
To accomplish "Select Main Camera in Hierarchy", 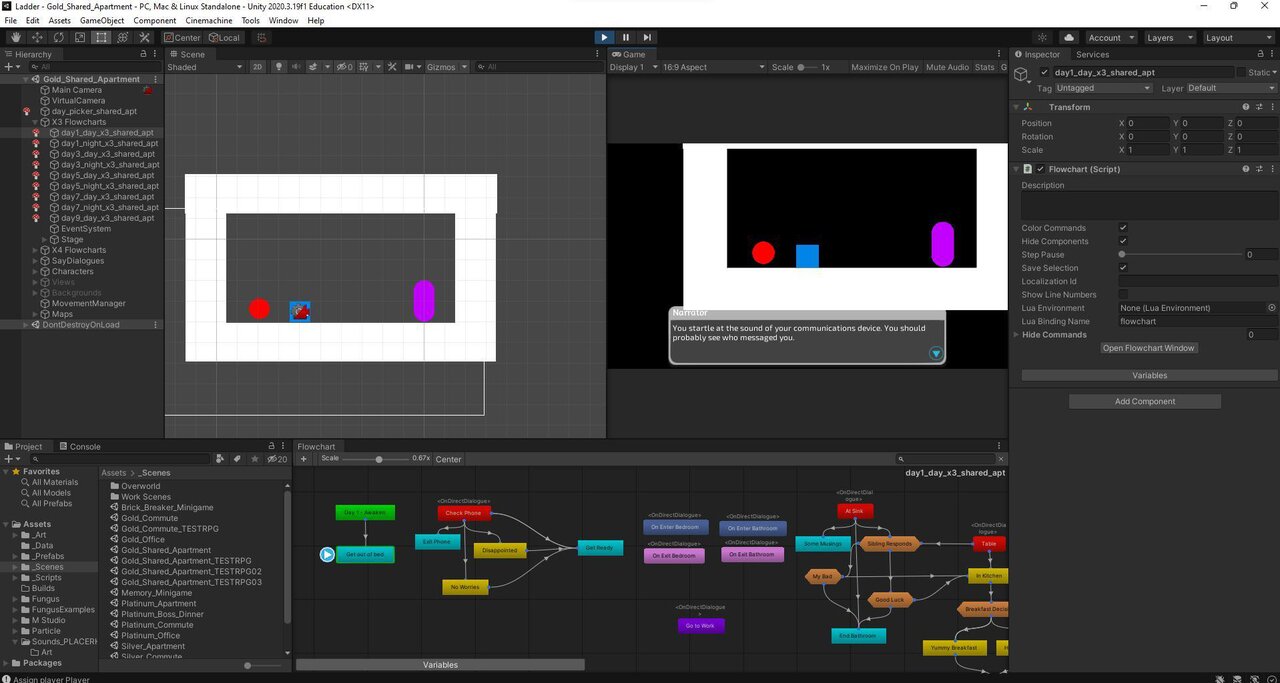I will click(x=77, y=90).
